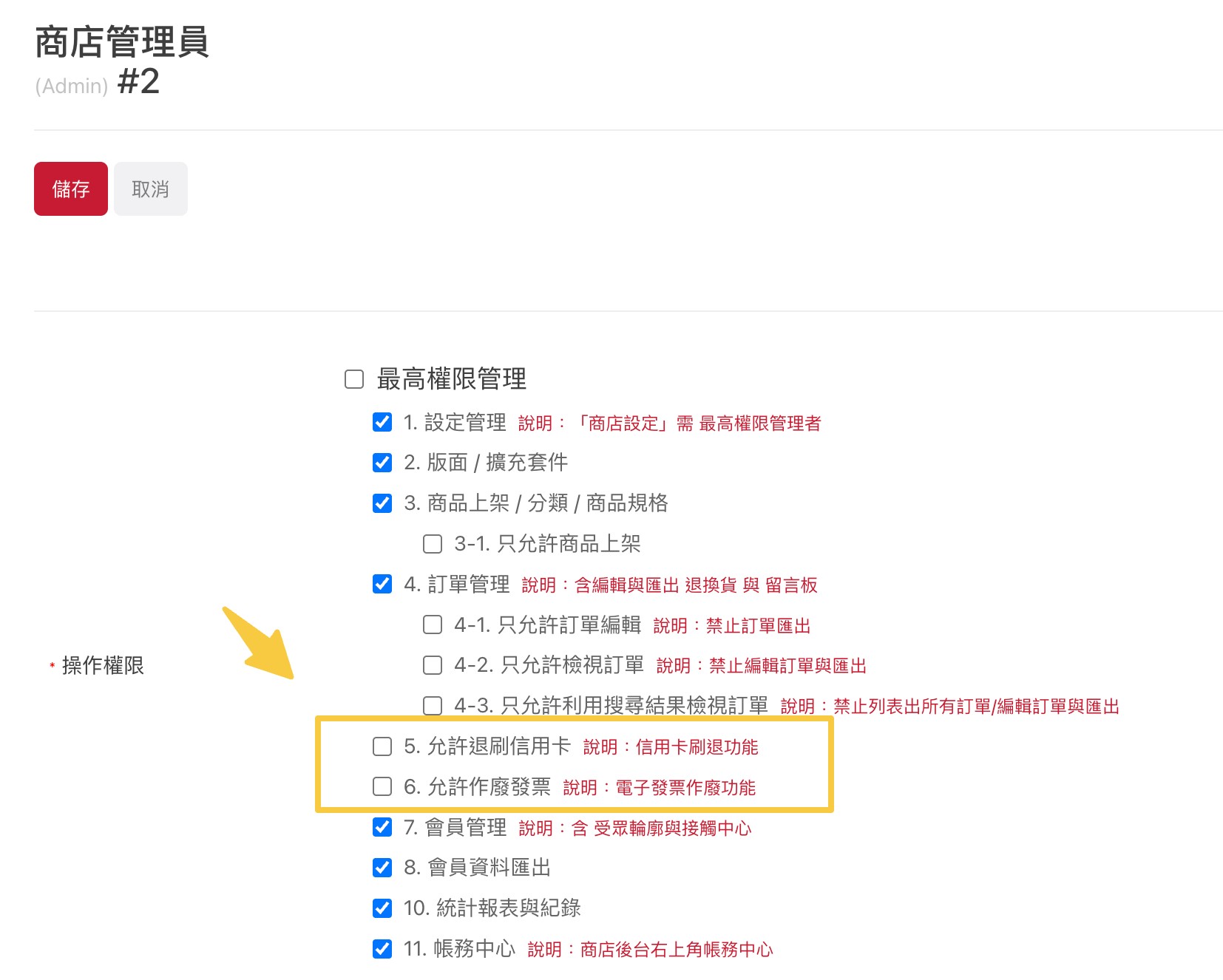1223x980 pixels.
Task: Enable the 最高權限管理 checkbox
Action: point(354,379)
